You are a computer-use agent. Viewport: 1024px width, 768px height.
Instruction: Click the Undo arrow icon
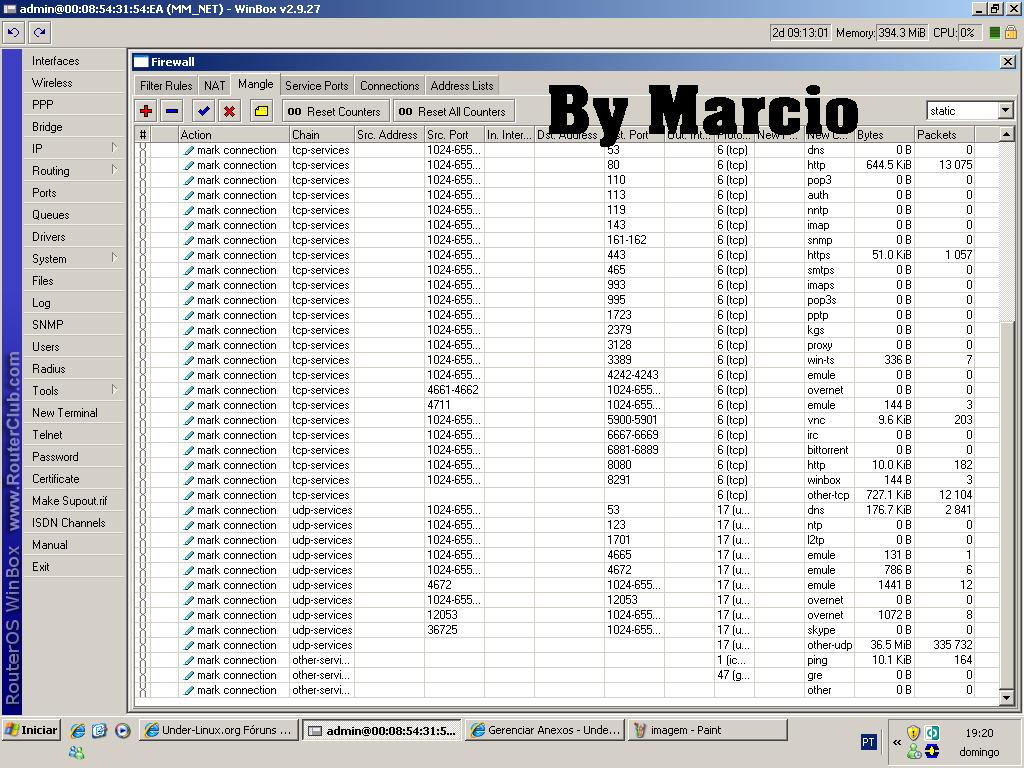[x=14, y=32]
